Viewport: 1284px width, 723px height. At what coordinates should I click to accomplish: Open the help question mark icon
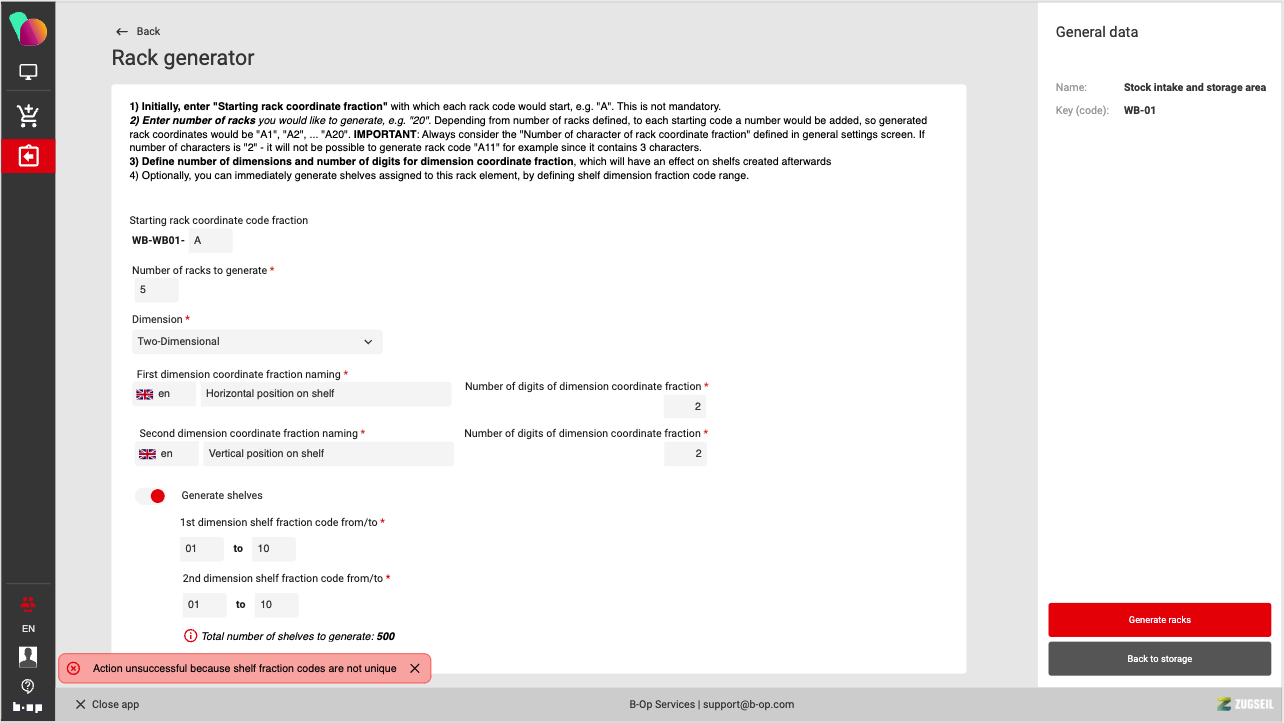[x=28, y=686]
